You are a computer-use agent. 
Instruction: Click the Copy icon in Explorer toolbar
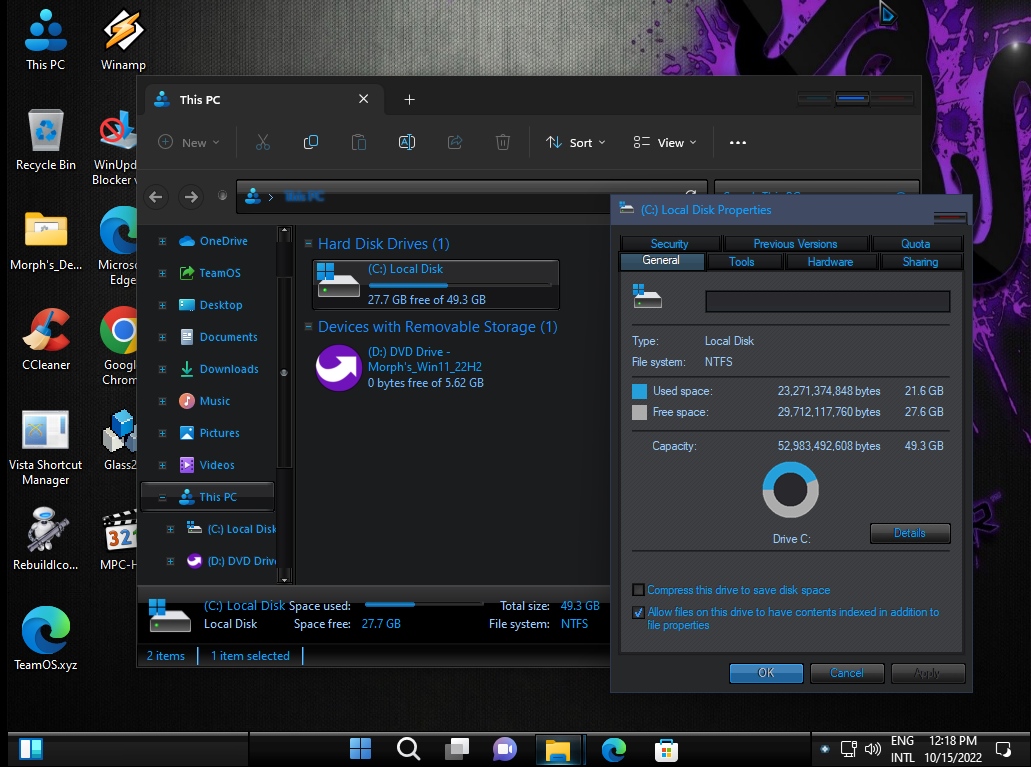tap(311, 143)
